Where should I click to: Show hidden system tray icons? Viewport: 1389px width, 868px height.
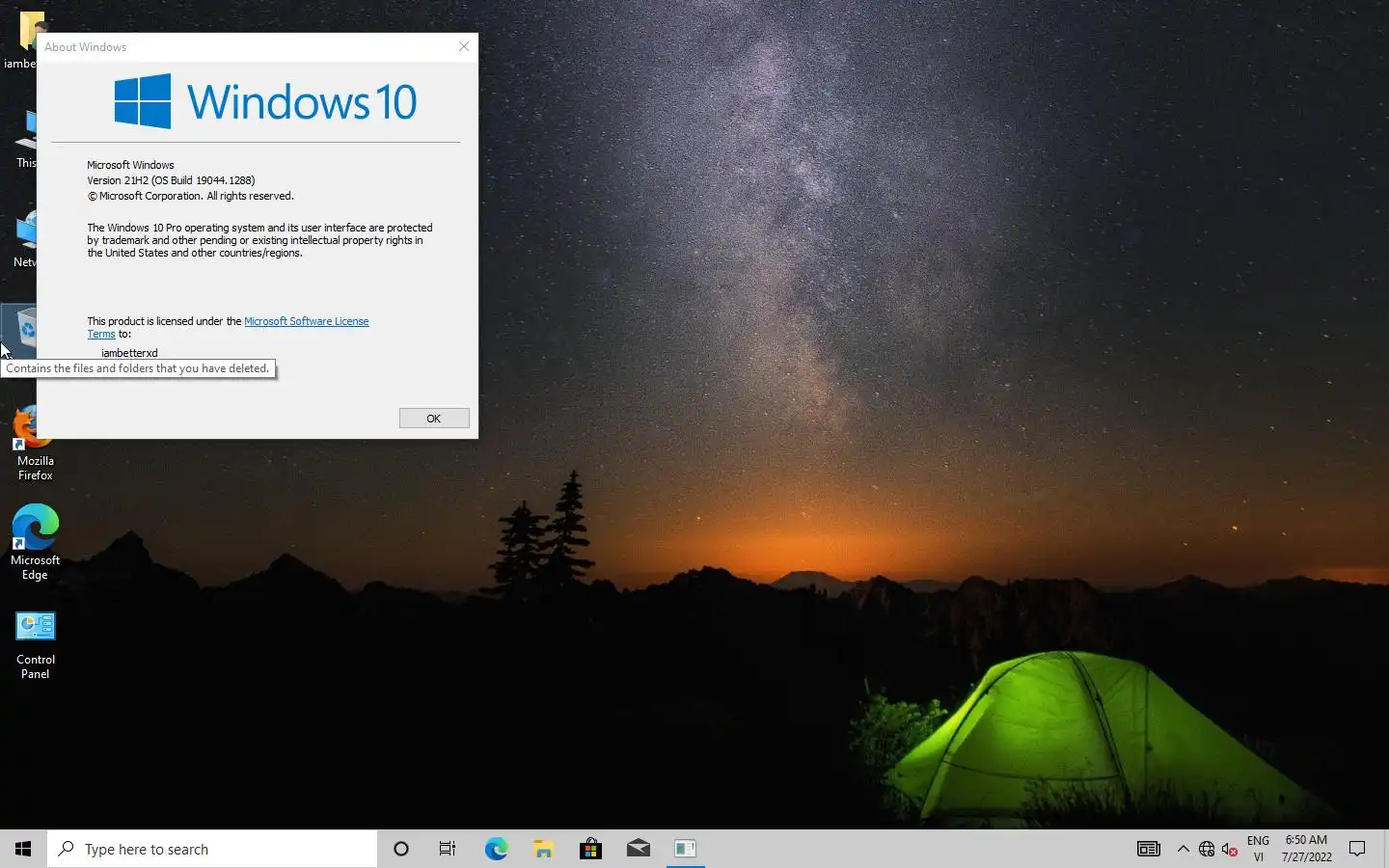coord(1183,849)
